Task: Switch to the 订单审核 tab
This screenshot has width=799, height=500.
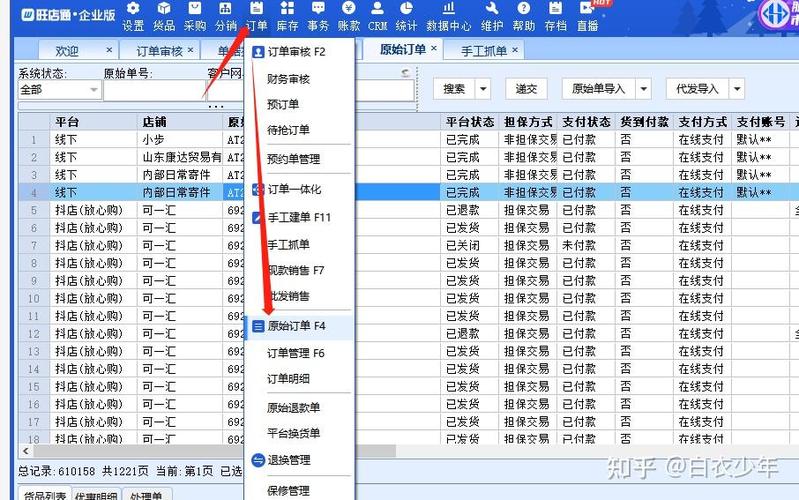Action: [158, 51]
